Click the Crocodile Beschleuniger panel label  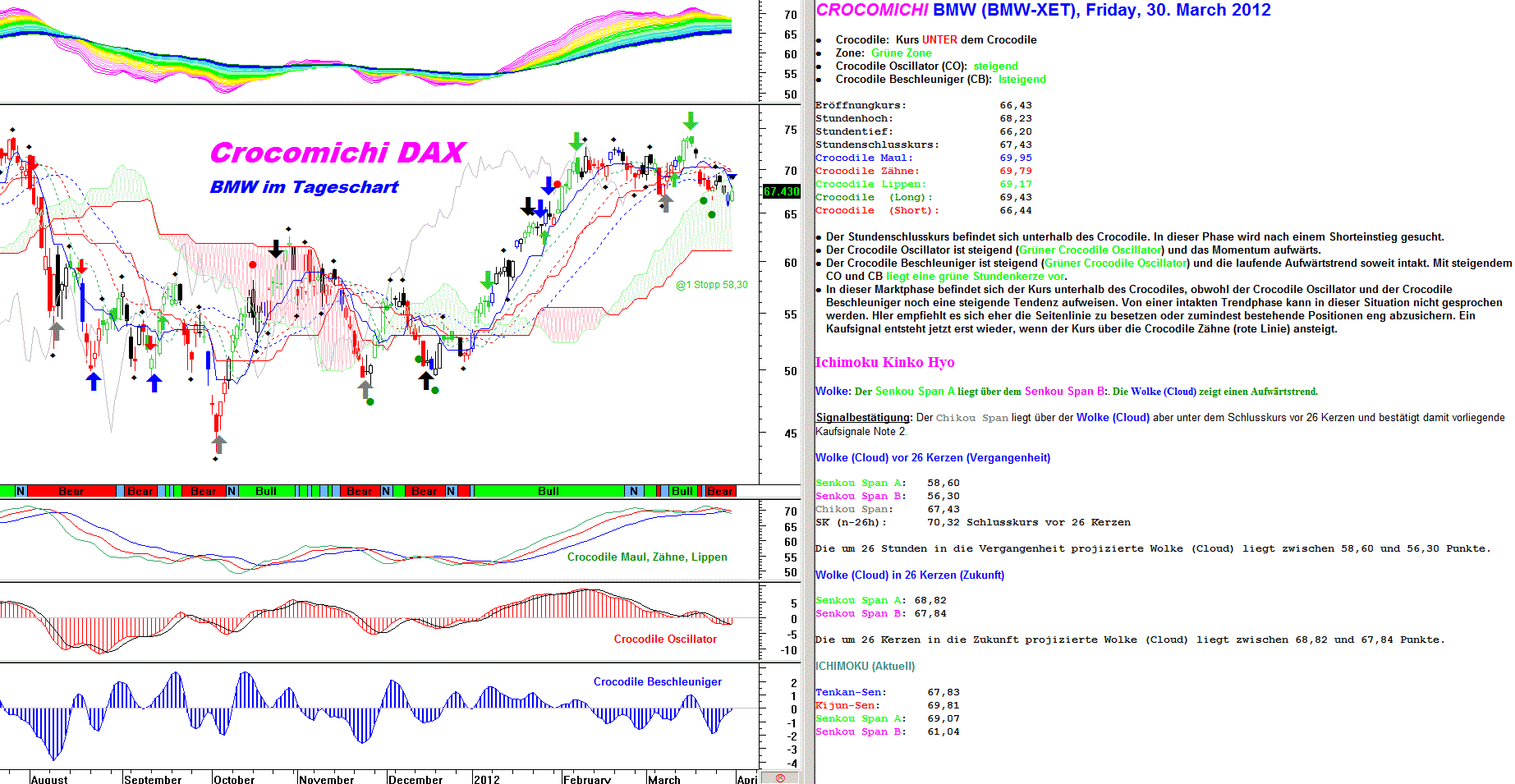(x=658, y=681)
